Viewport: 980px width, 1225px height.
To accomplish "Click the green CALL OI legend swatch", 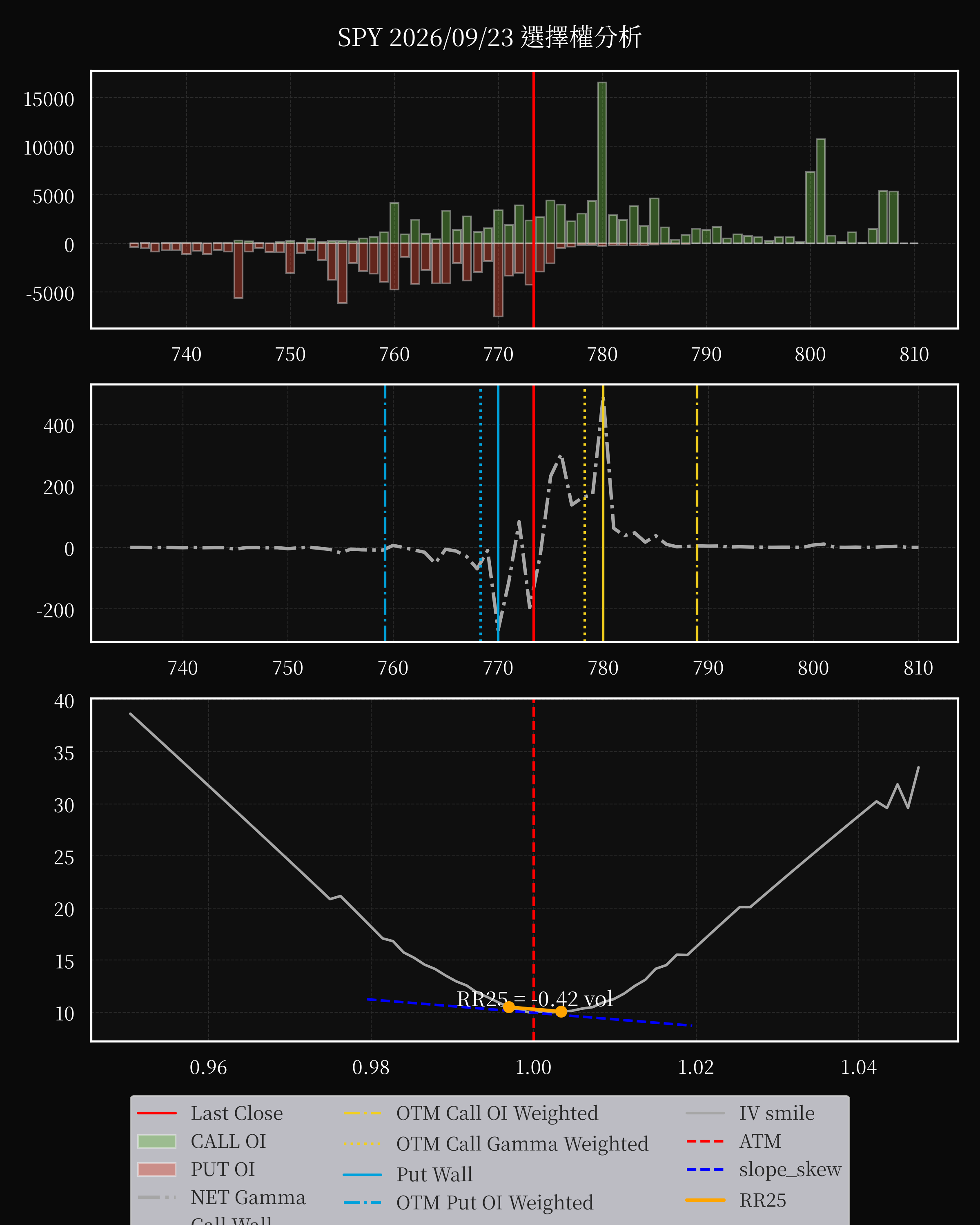I will (x=157, y=1141).
